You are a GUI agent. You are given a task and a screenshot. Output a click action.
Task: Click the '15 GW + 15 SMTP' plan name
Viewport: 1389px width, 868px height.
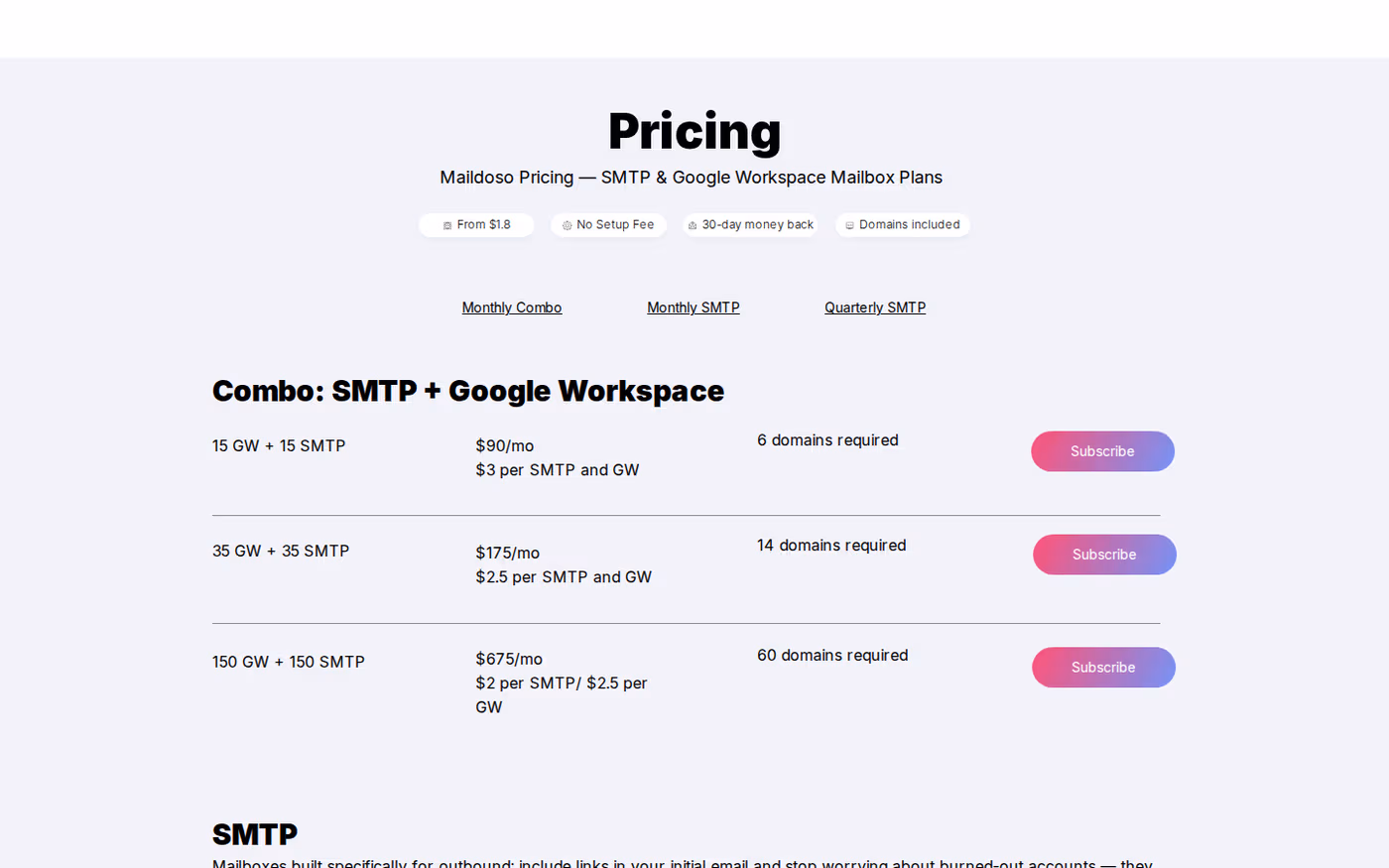point(279,446)
